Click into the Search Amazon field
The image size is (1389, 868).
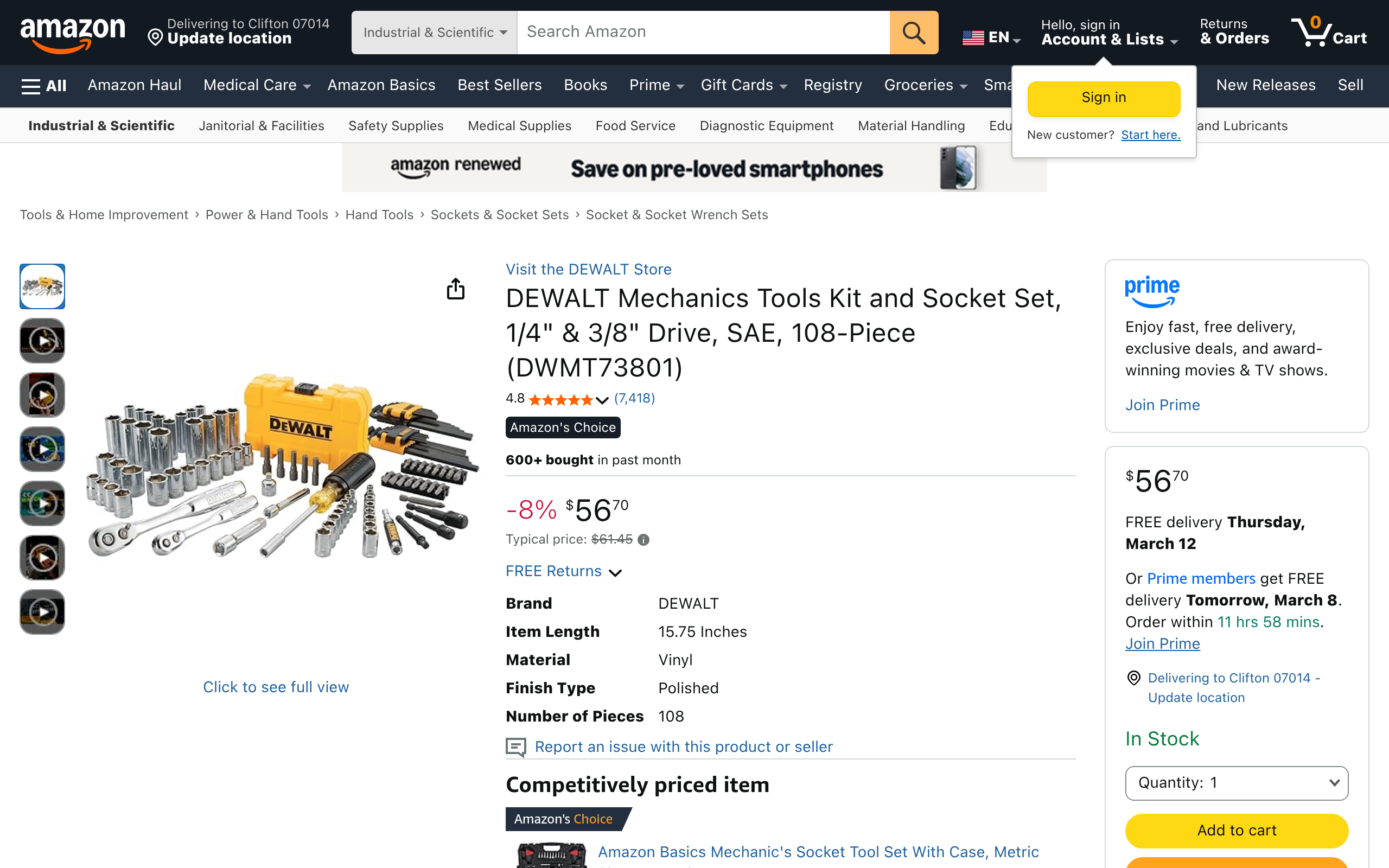[703, 33]
